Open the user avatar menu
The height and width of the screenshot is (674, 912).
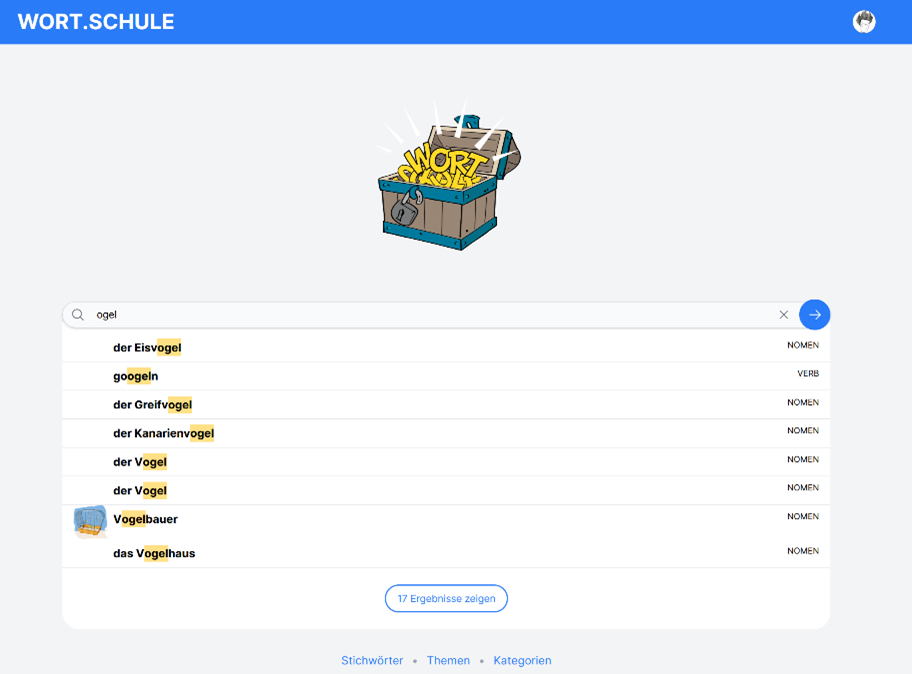point(864,22)
